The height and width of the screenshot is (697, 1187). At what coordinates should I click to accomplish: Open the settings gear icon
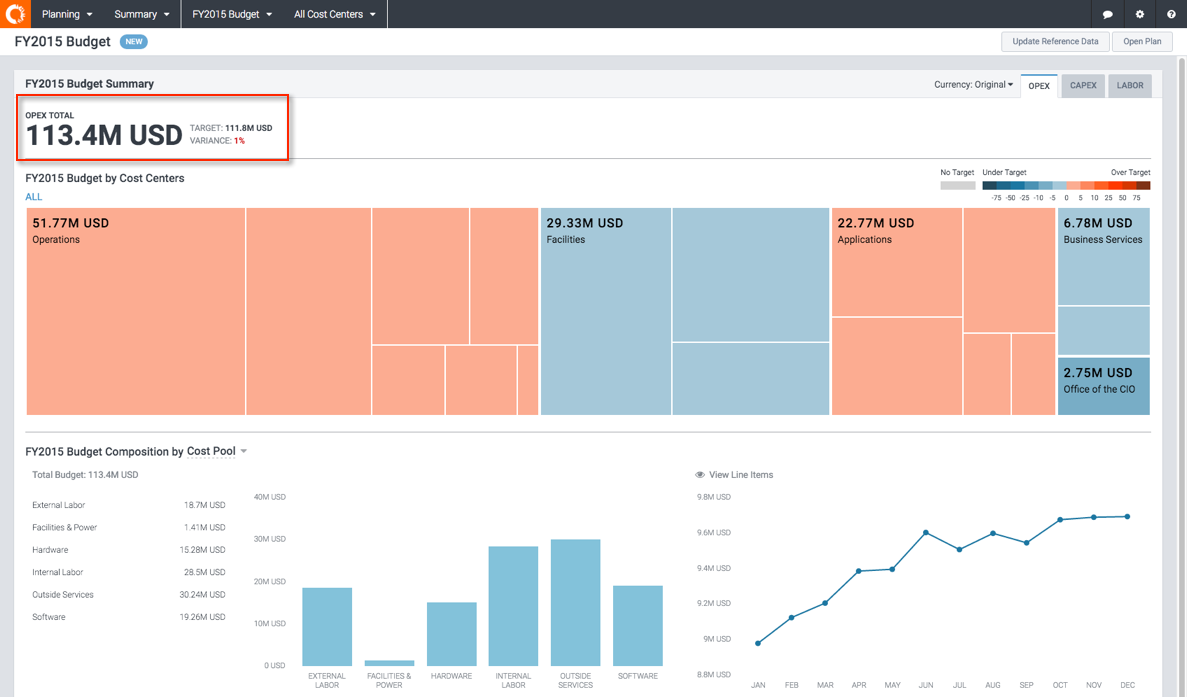click(1139, 15)
